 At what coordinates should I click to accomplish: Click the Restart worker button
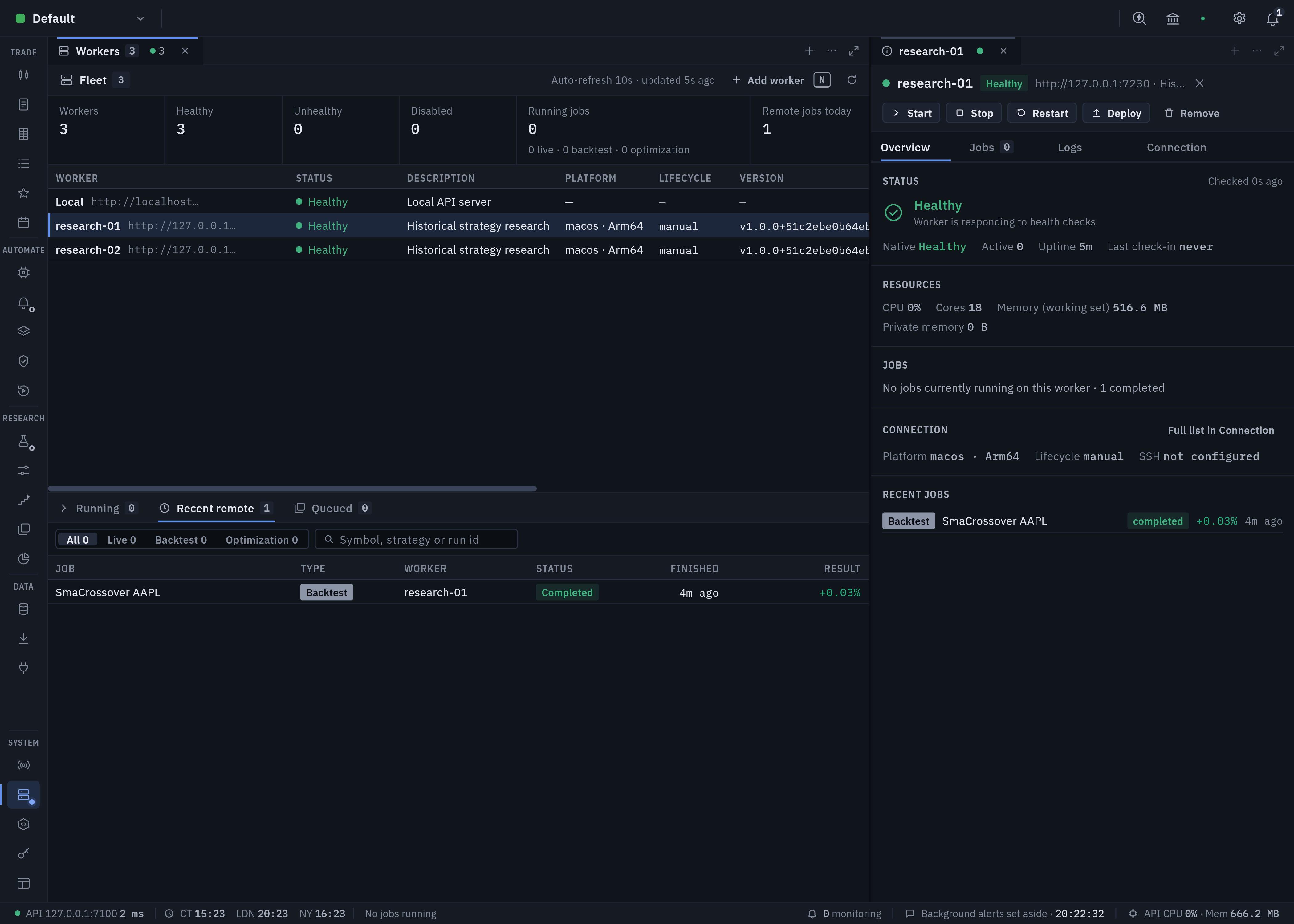[x=1042, y=113]
